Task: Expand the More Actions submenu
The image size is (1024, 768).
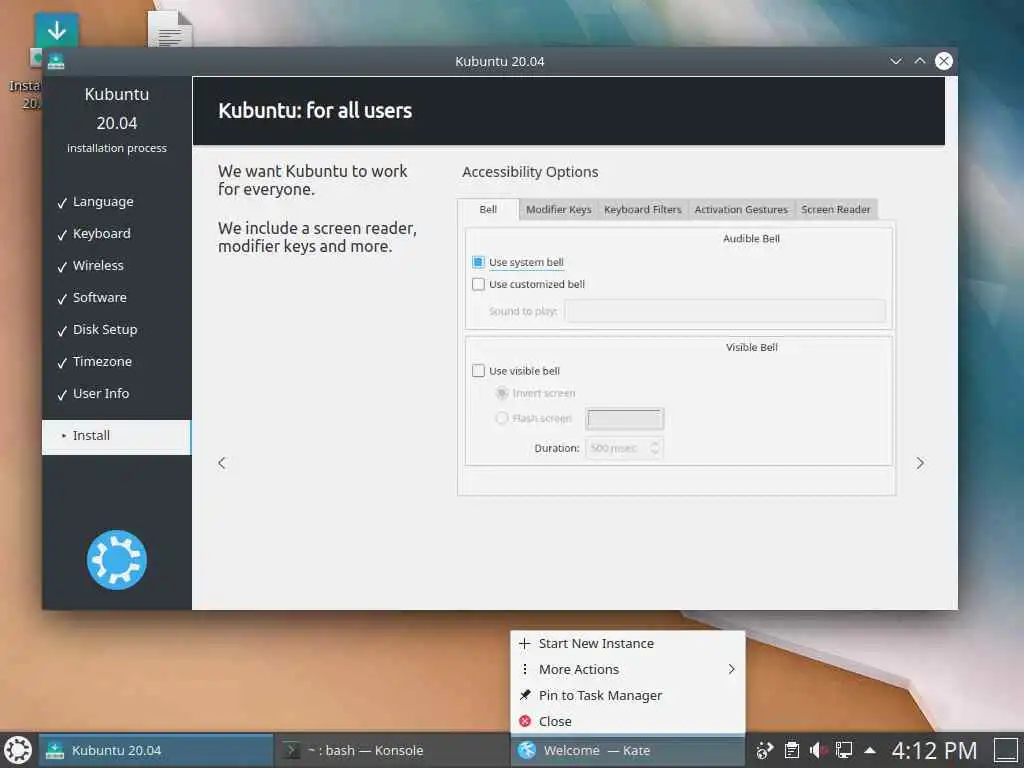Action: click(x=628, y=669)
